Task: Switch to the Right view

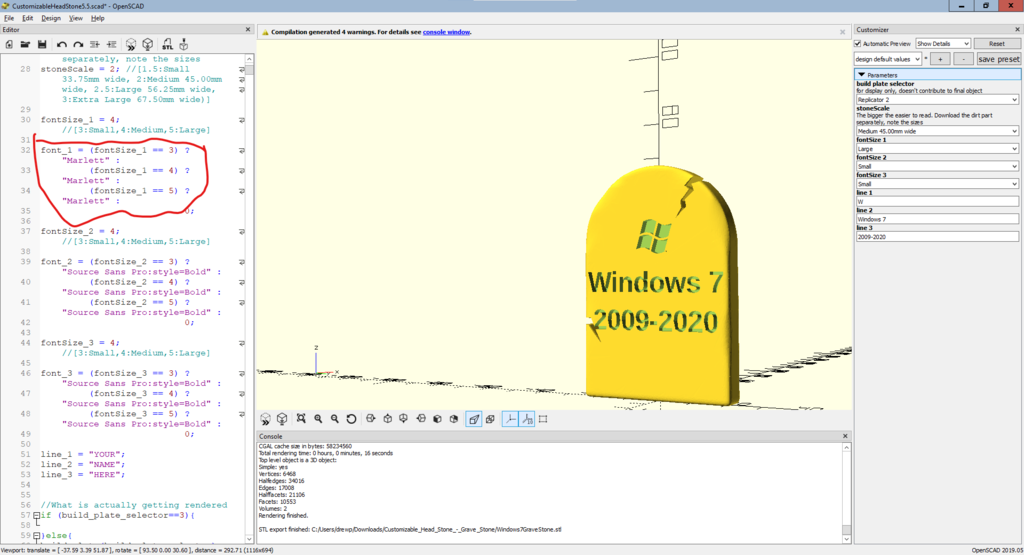Action: tap(370, 419)
